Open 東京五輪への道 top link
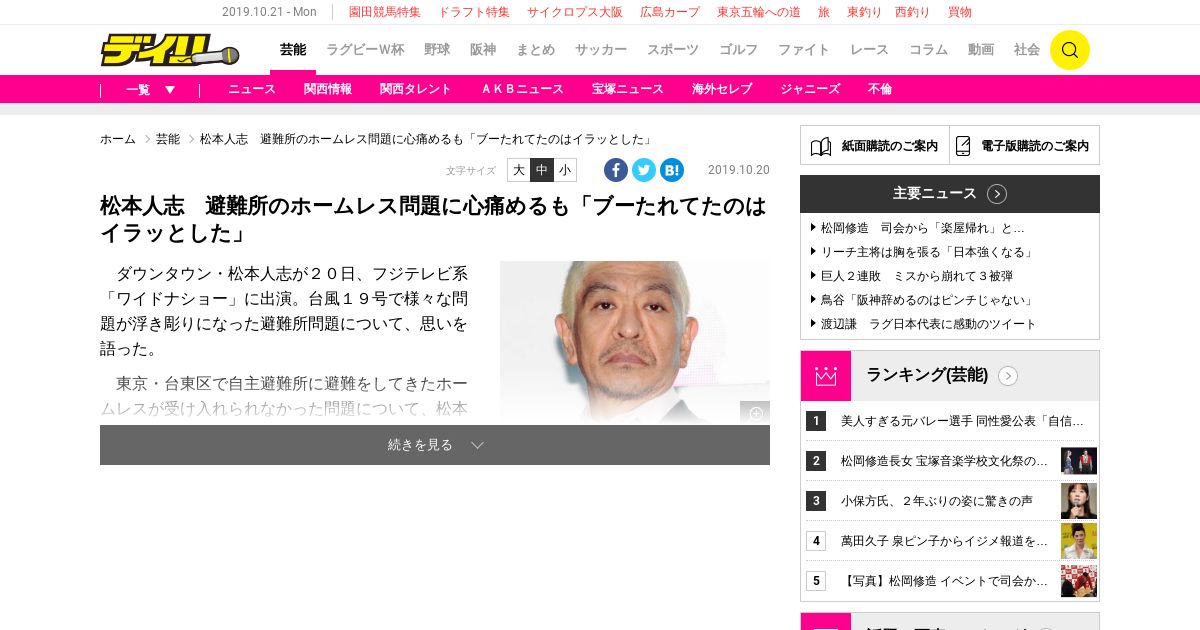Viewport: 1200px width, 630px height. (759, 12)
